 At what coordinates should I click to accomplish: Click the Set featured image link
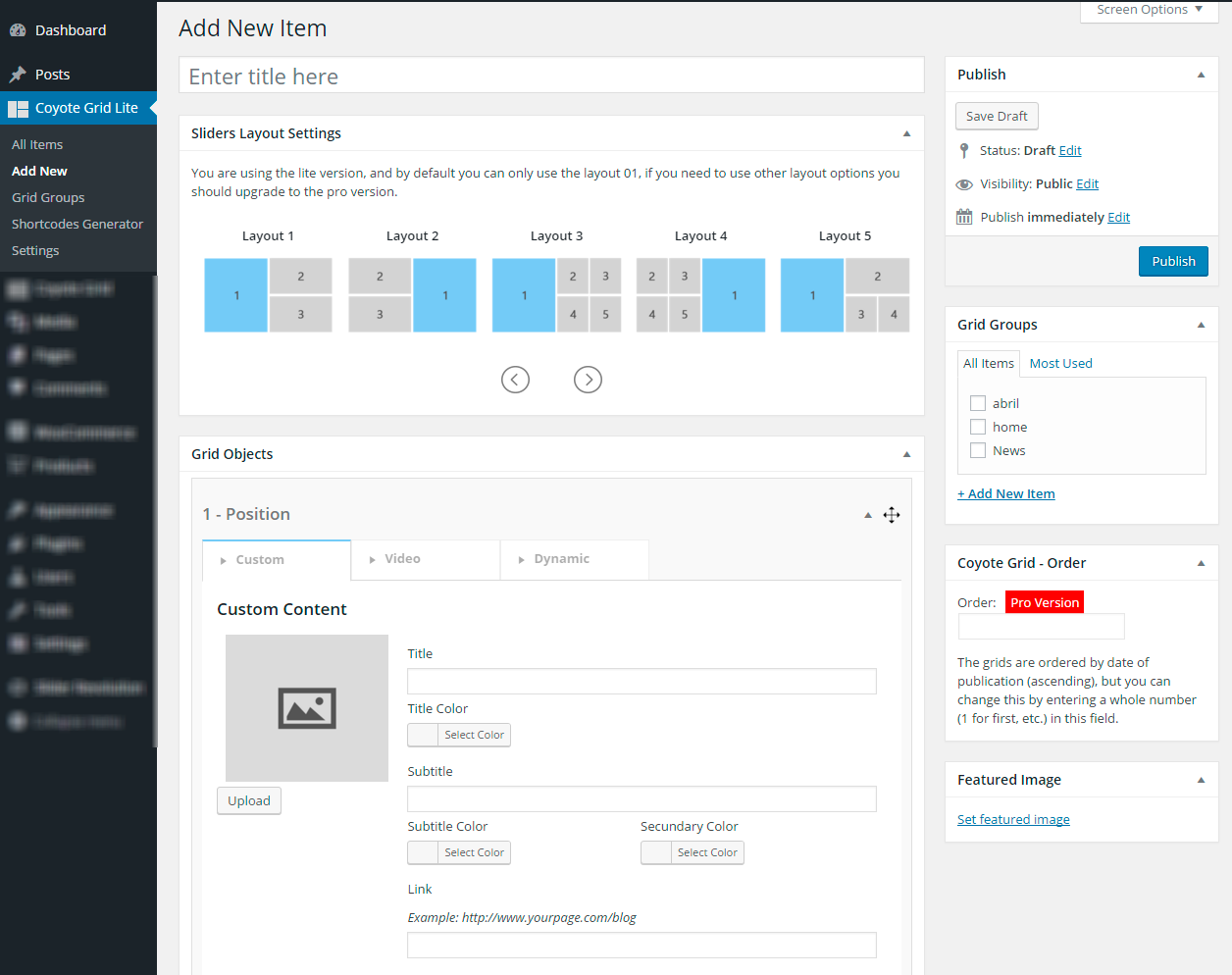tap(1013, 820)
